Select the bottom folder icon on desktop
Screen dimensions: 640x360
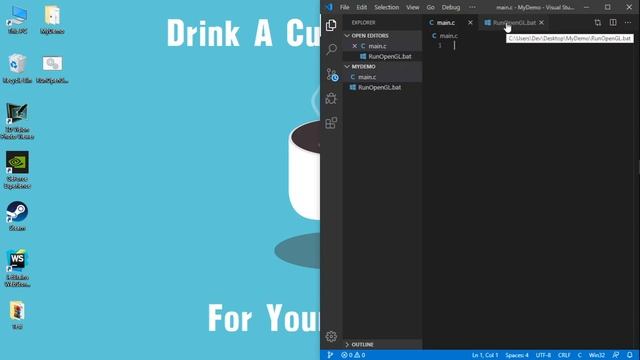(17, 315)
